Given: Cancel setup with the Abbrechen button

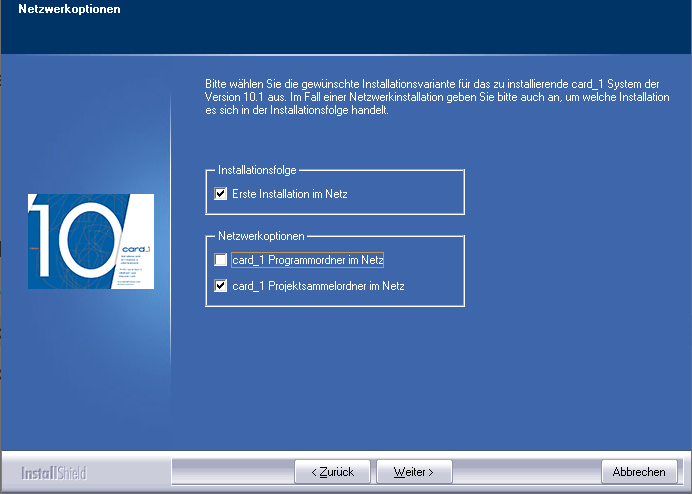Looking at the screenshot, I should [638, 471].
